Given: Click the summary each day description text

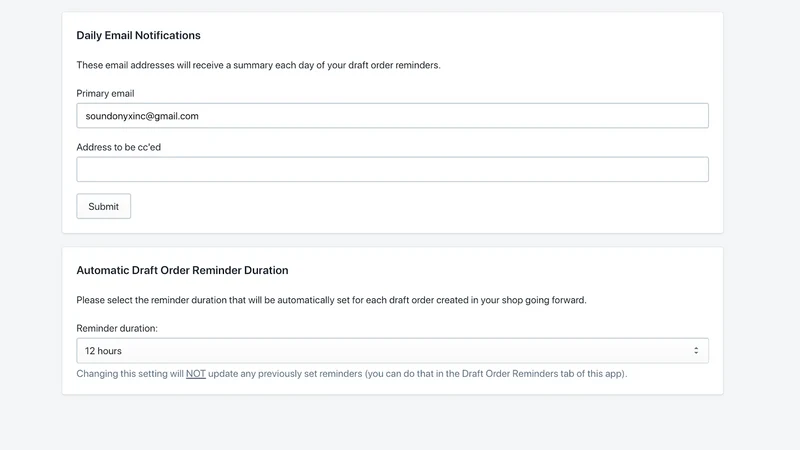Looking at the screenshot, I should (x=258, y=65).
